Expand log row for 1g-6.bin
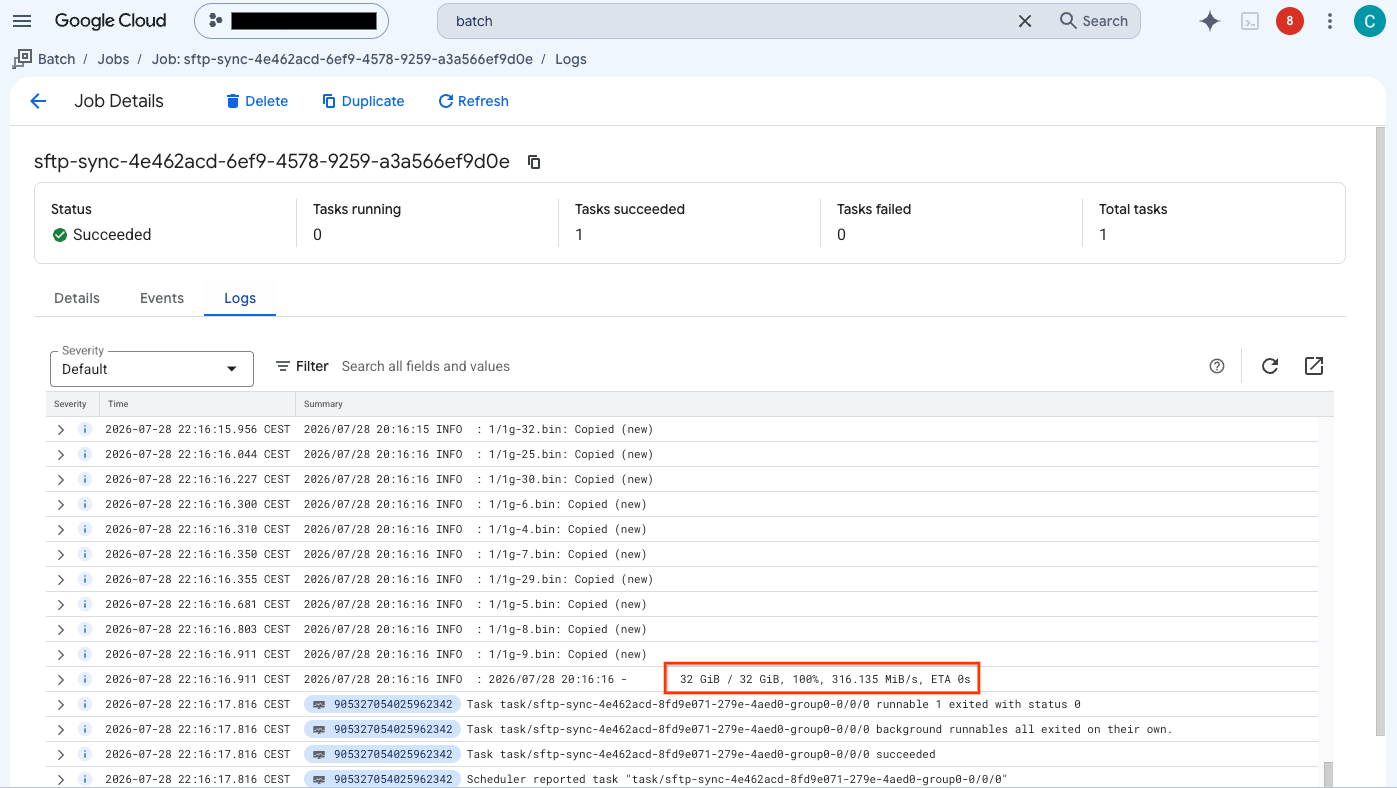 coord(60,504)
